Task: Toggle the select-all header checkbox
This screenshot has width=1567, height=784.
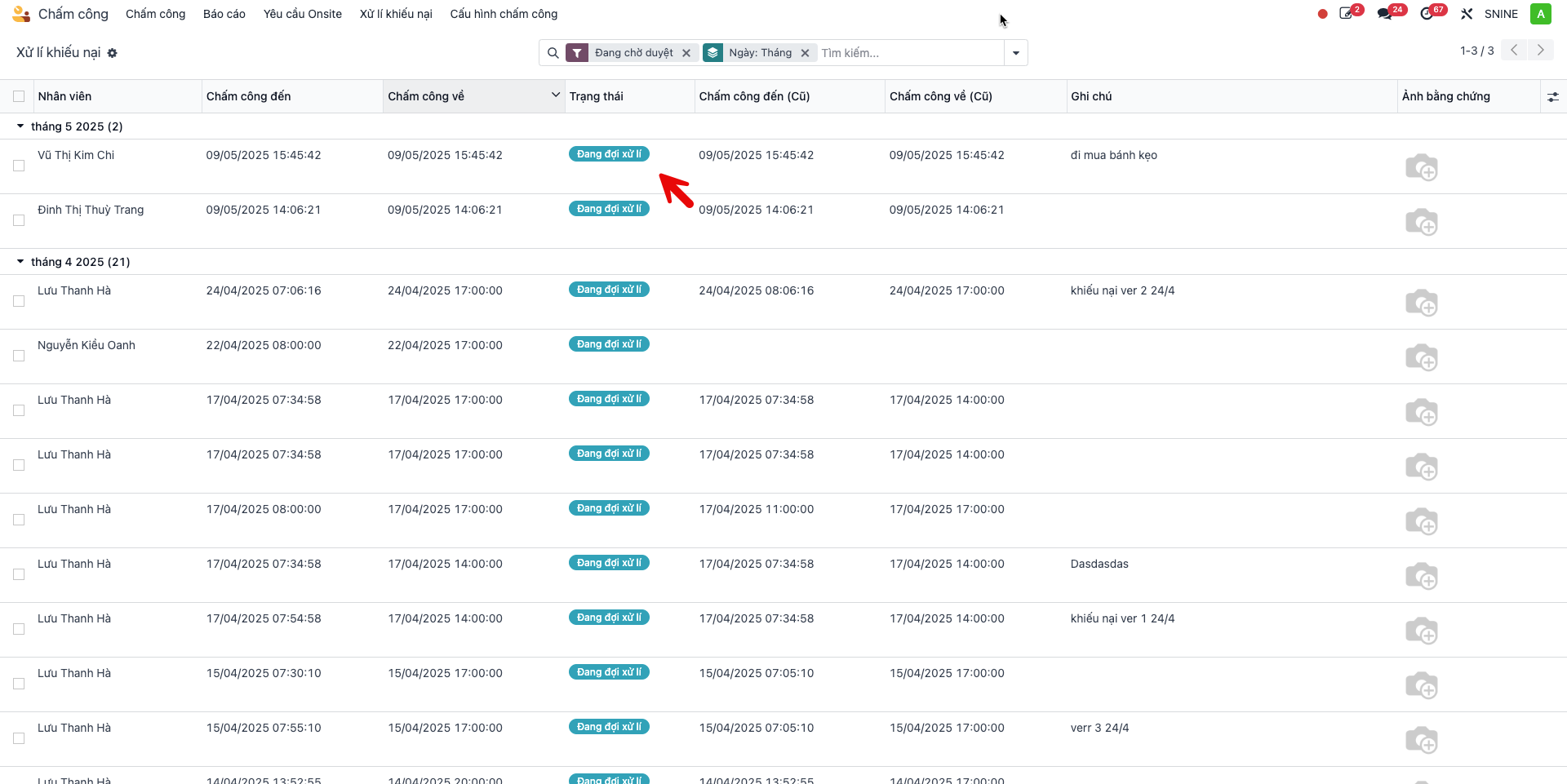Action: [x=19, y=96]
